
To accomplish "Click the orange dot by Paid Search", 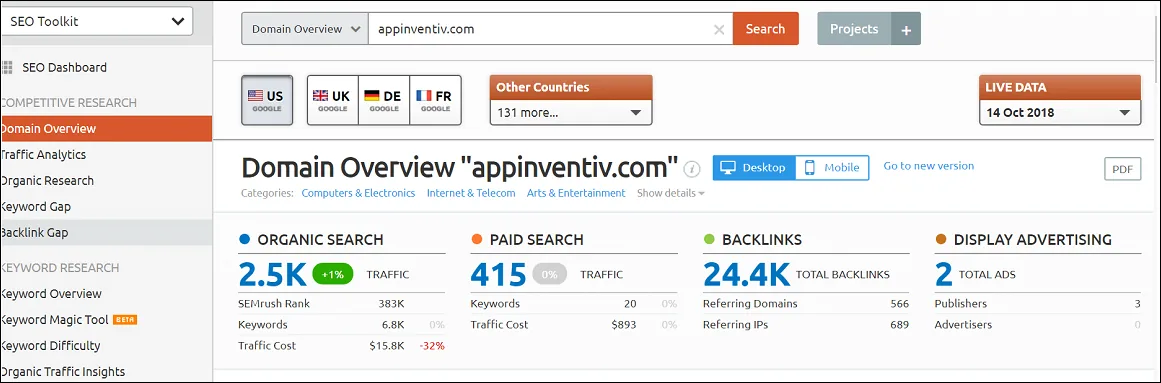I will coord(476,239).
